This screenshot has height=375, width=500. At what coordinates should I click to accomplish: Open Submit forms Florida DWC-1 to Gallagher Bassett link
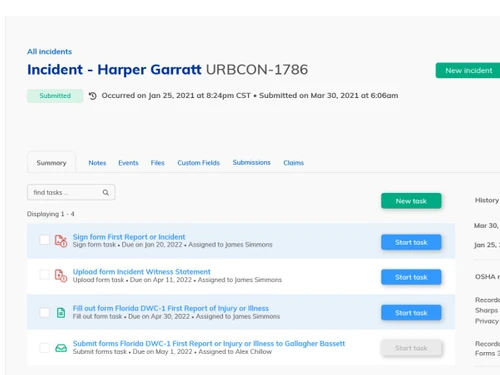pyautogui.click(x=209, y=343)
